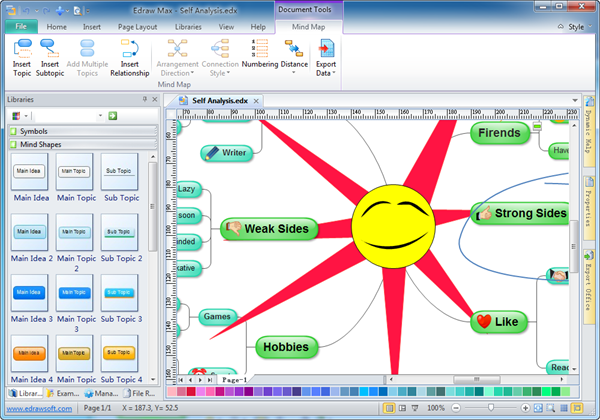The height and width of the screenshot is (420, 600).
Task: Collapse the Mind Shapes library section
Action: [12, 145]
